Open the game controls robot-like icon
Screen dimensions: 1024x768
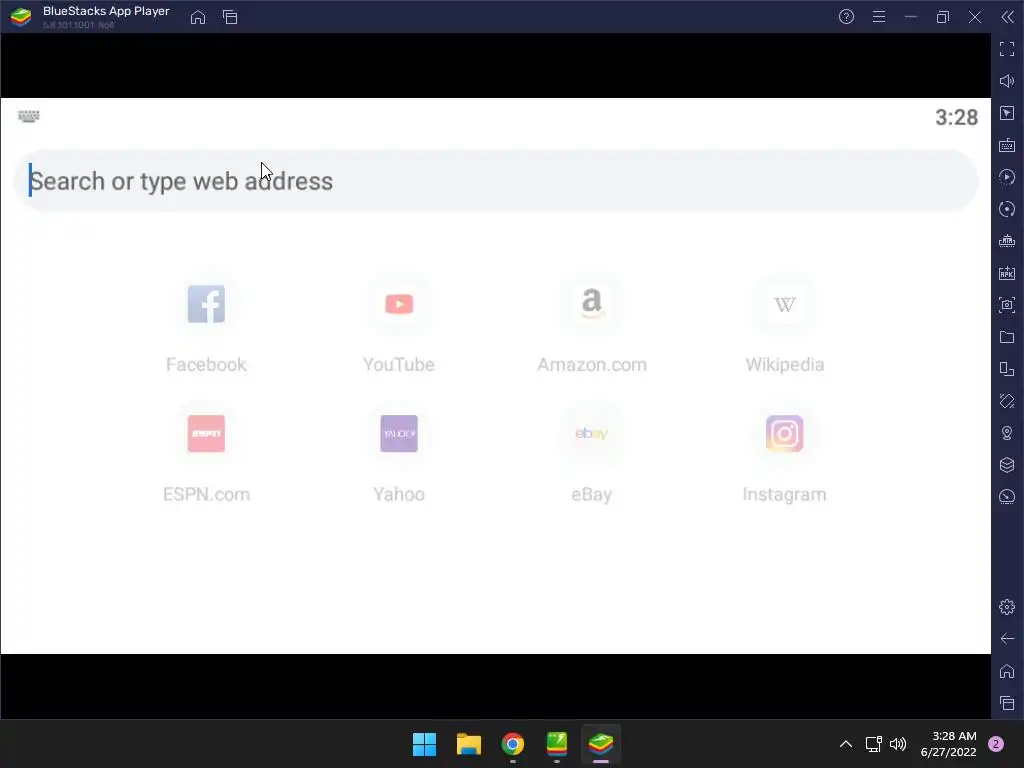1007,241
